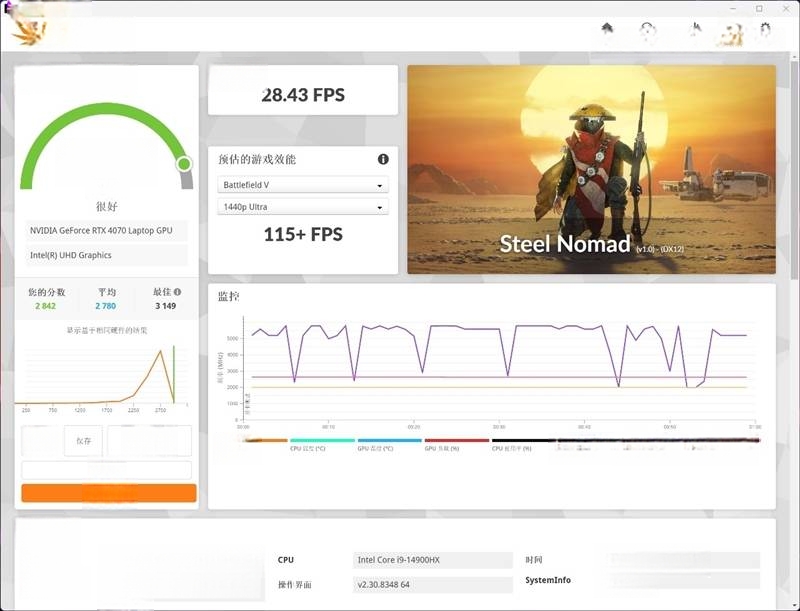Click your score value 2 842

pyautogui.click(x=45, y=306)
